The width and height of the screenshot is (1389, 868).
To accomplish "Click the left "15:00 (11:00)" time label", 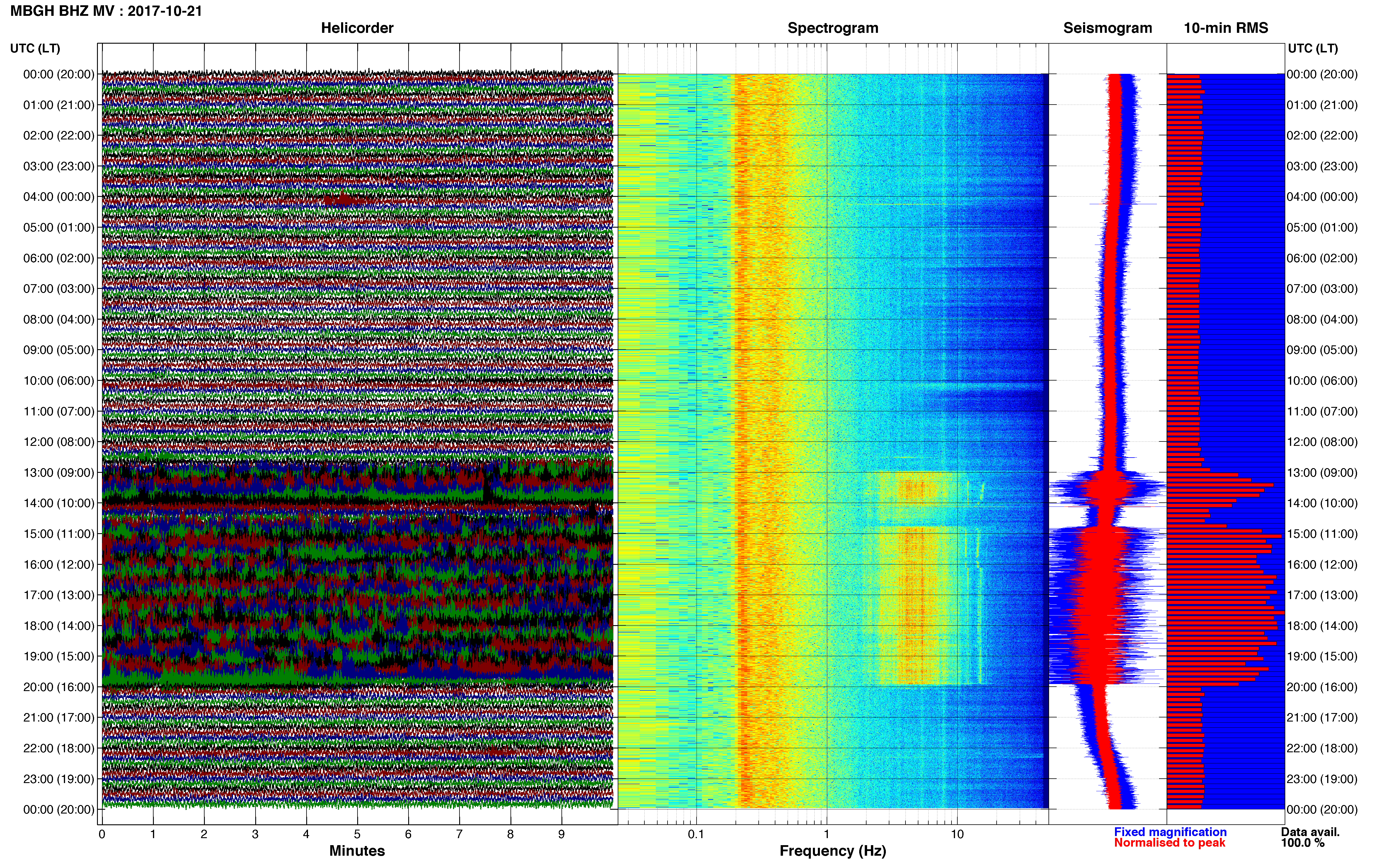I will pos(59,534).
